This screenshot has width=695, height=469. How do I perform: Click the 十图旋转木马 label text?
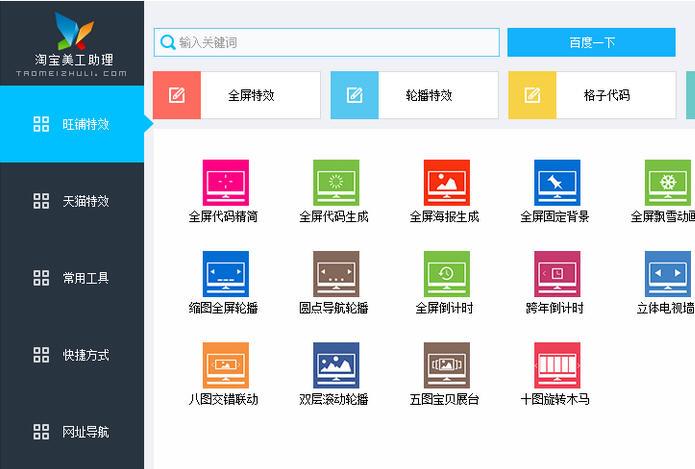[x=555, y=399]
